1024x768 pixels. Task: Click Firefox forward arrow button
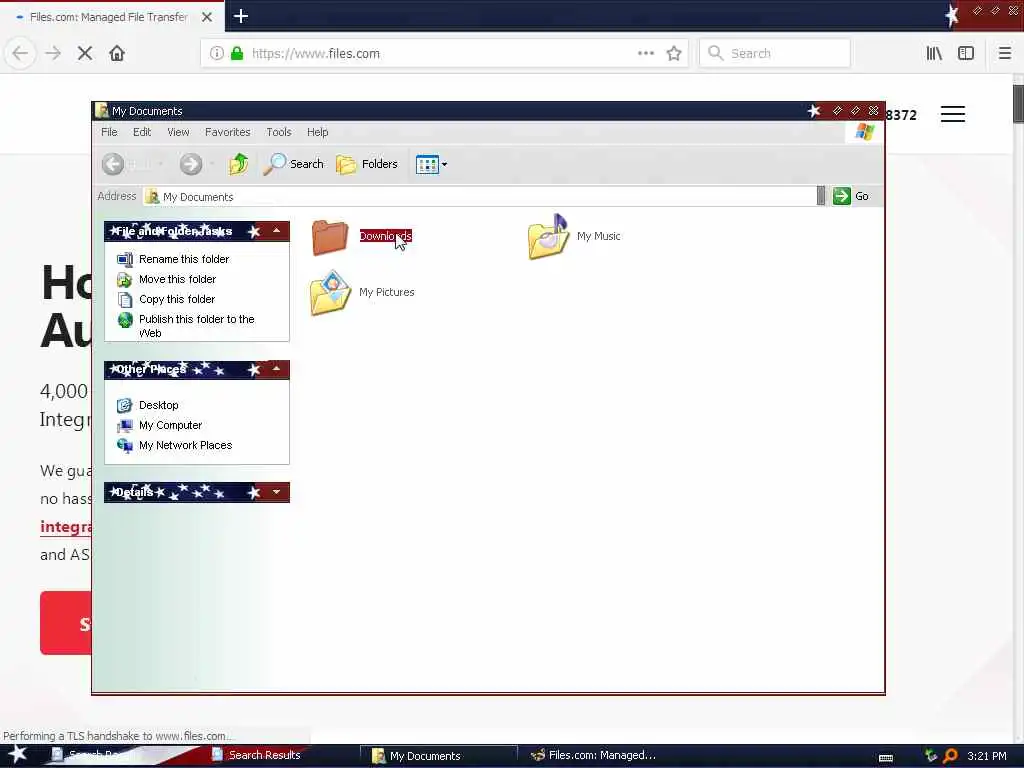(53, 54)
